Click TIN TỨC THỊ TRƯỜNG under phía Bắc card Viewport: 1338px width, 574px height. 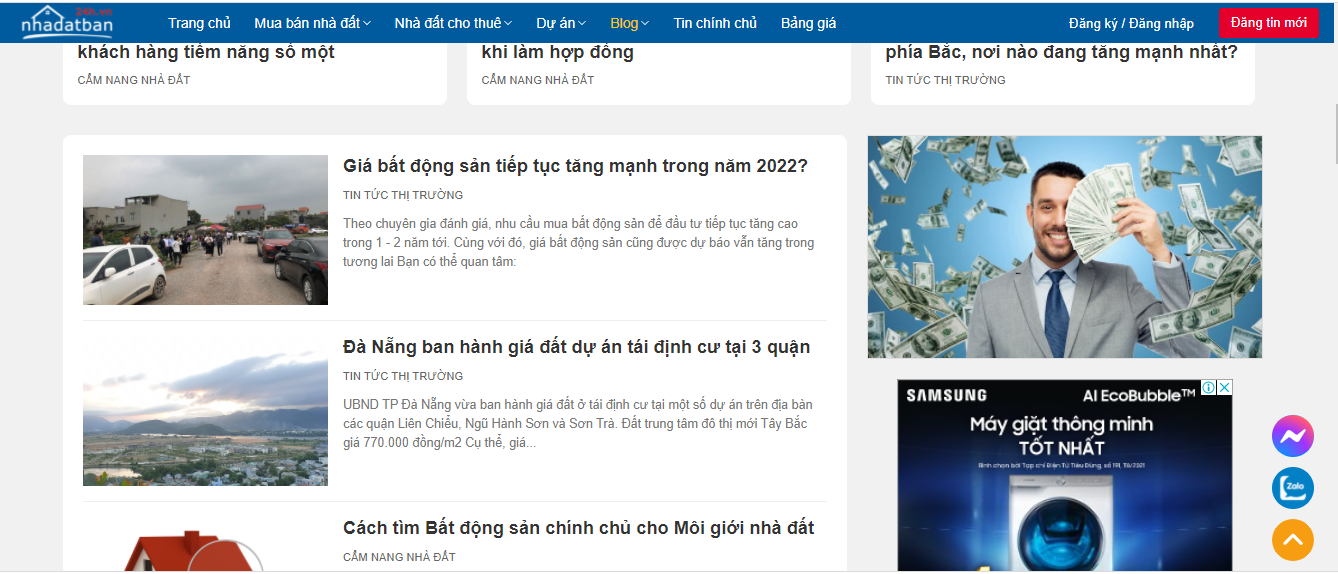[945, 80]
